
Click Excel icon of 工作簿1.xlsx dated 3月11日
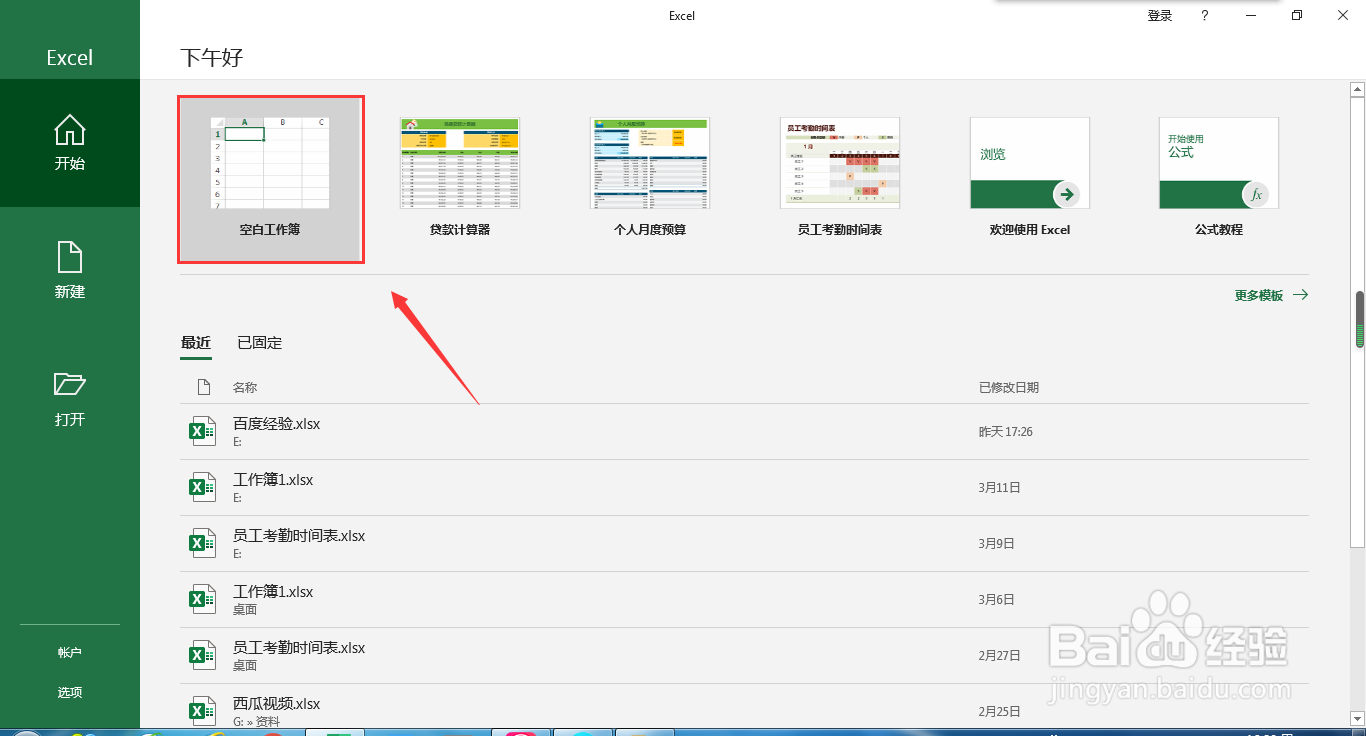(x=203, y=488)
